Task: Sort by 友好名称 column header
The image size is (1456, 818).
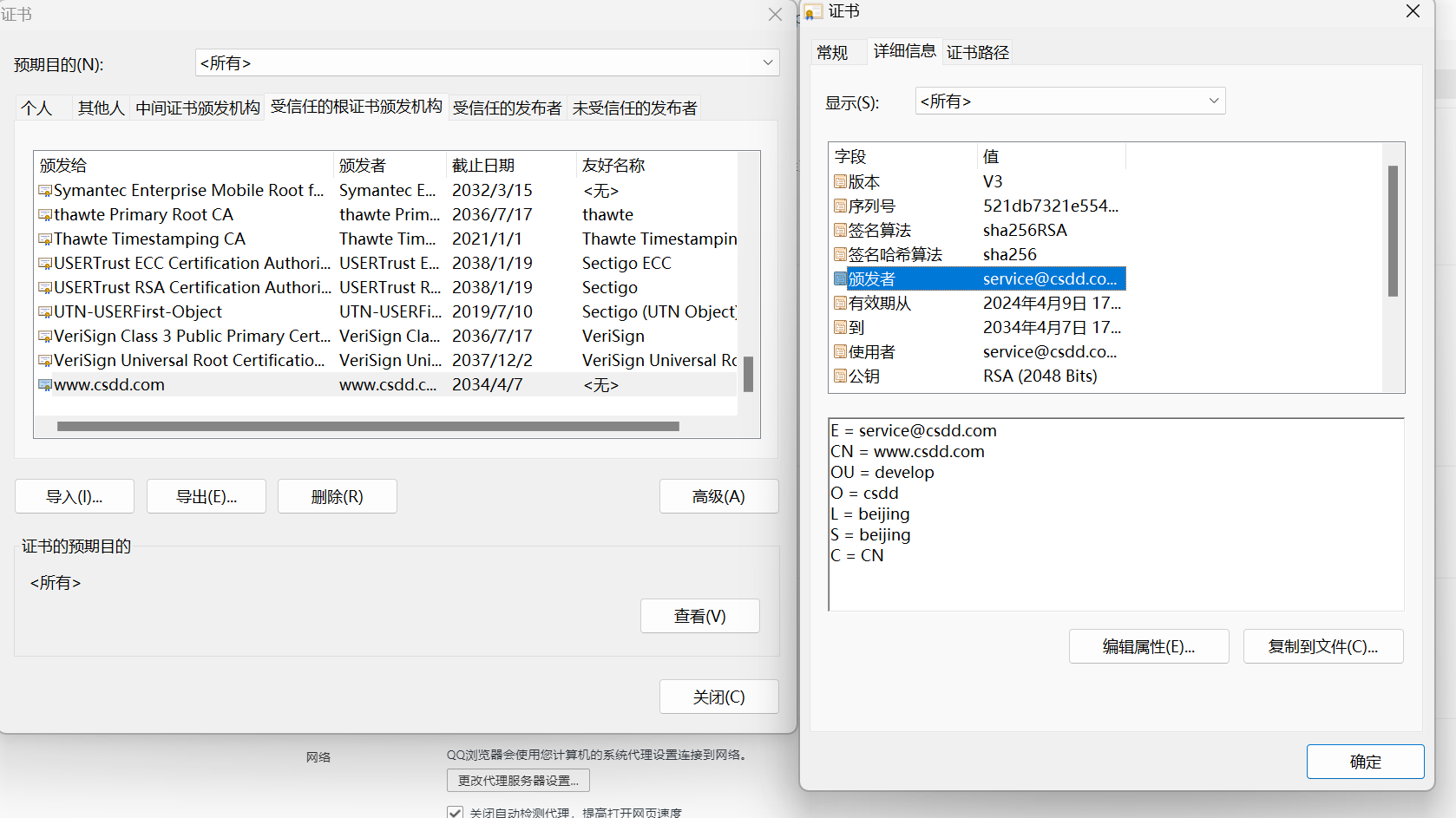Action: (x=657, y=165)
